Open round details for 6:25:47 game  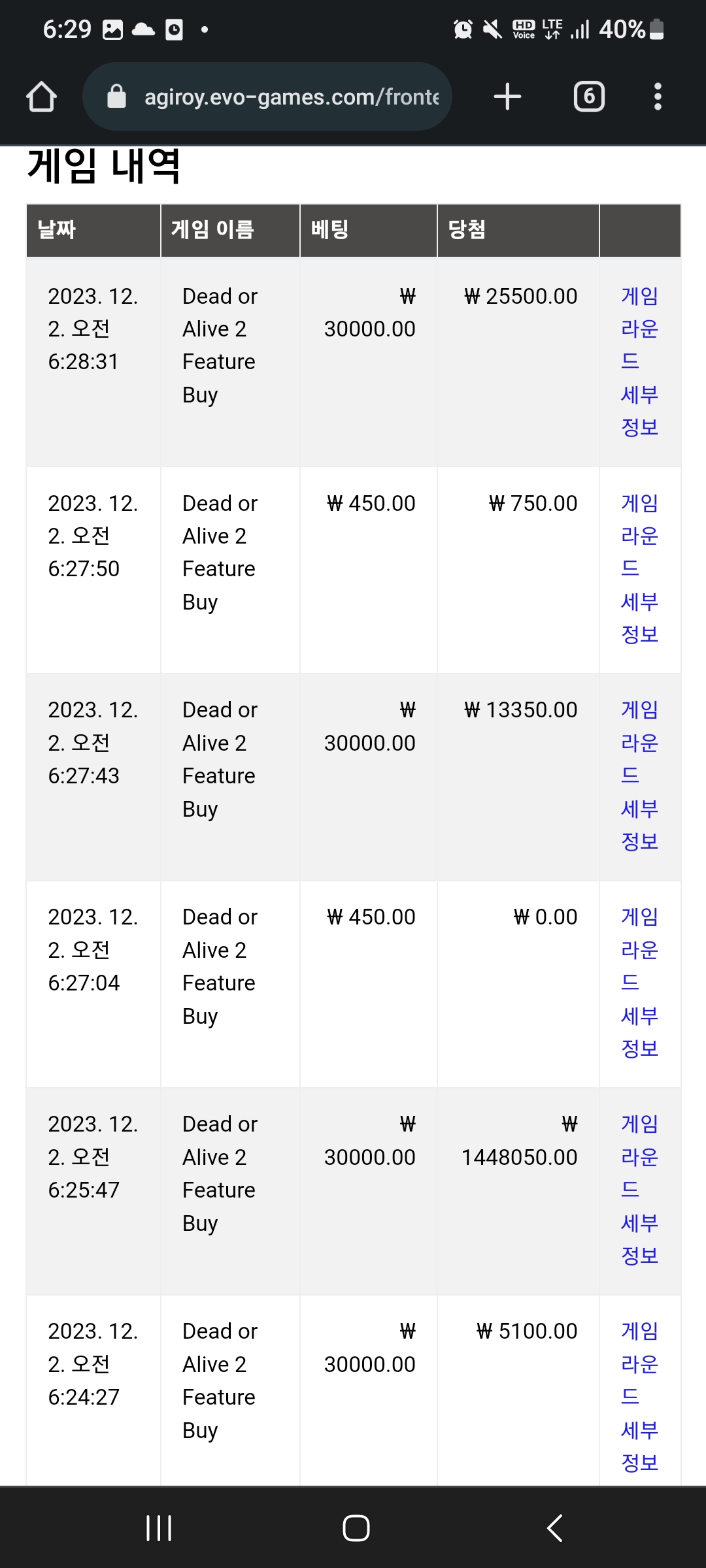pyautogui.click(x=639, y=1190)
